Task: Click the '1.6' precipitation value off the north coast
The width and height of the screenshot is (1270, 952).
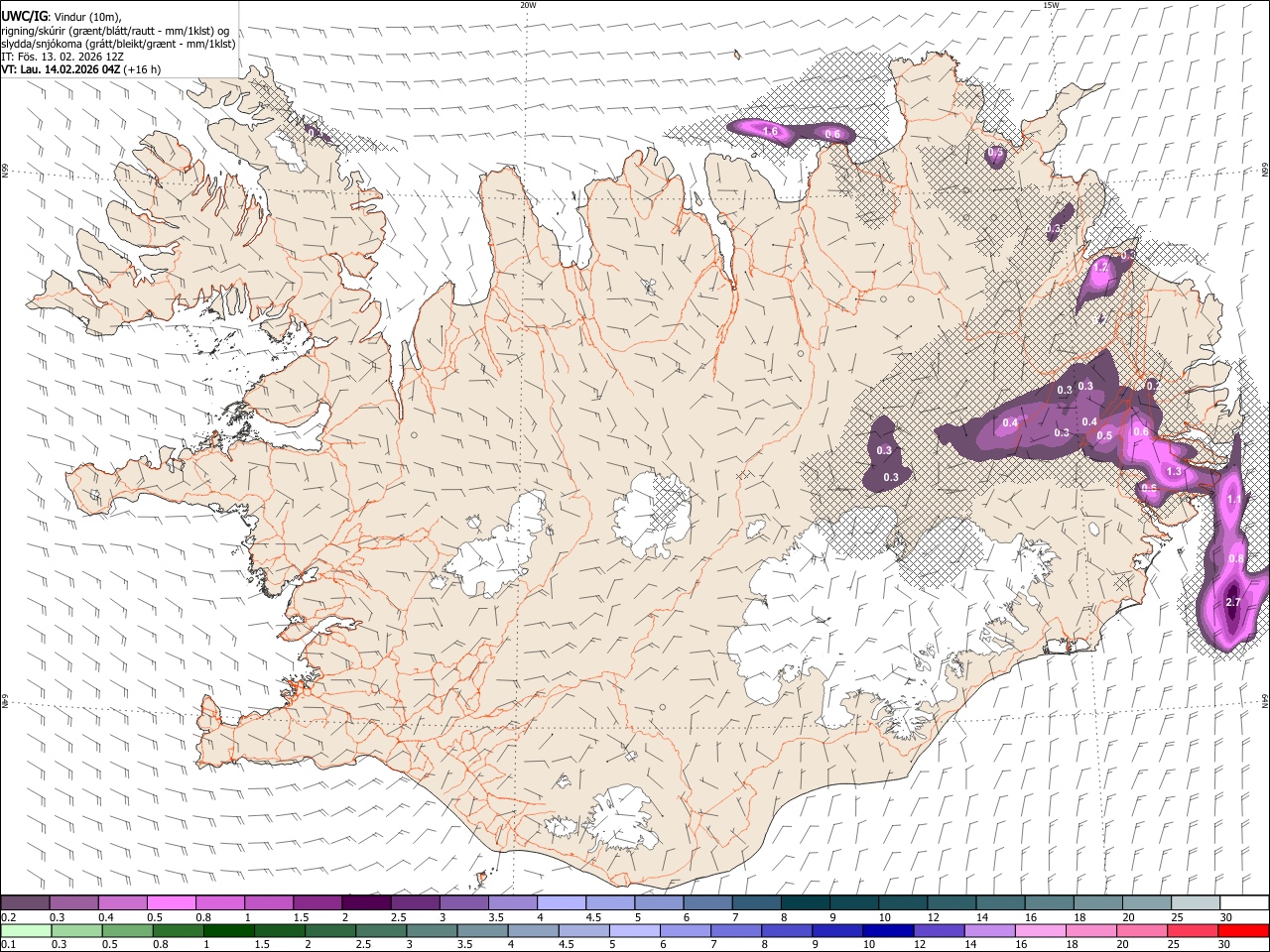Action: (x=770, y=131)
